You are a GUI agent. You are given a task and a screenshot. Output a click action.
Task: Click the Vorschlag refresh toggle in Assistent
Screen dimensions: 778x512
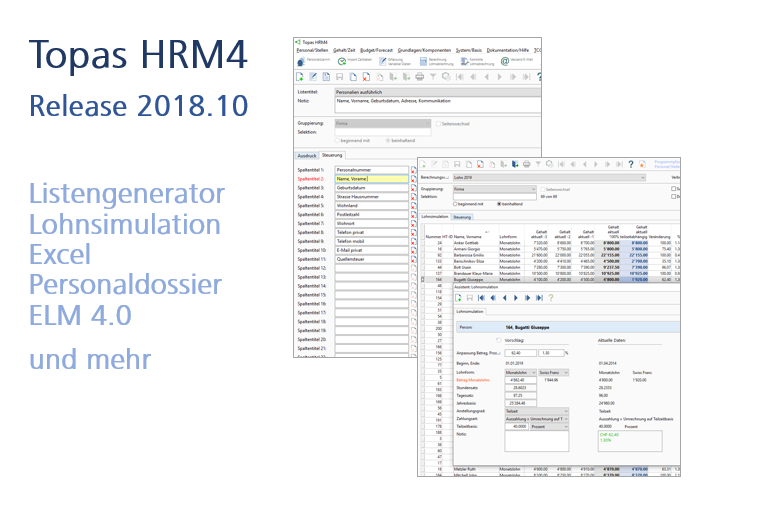pyautogui.click(x=499, y=340)
